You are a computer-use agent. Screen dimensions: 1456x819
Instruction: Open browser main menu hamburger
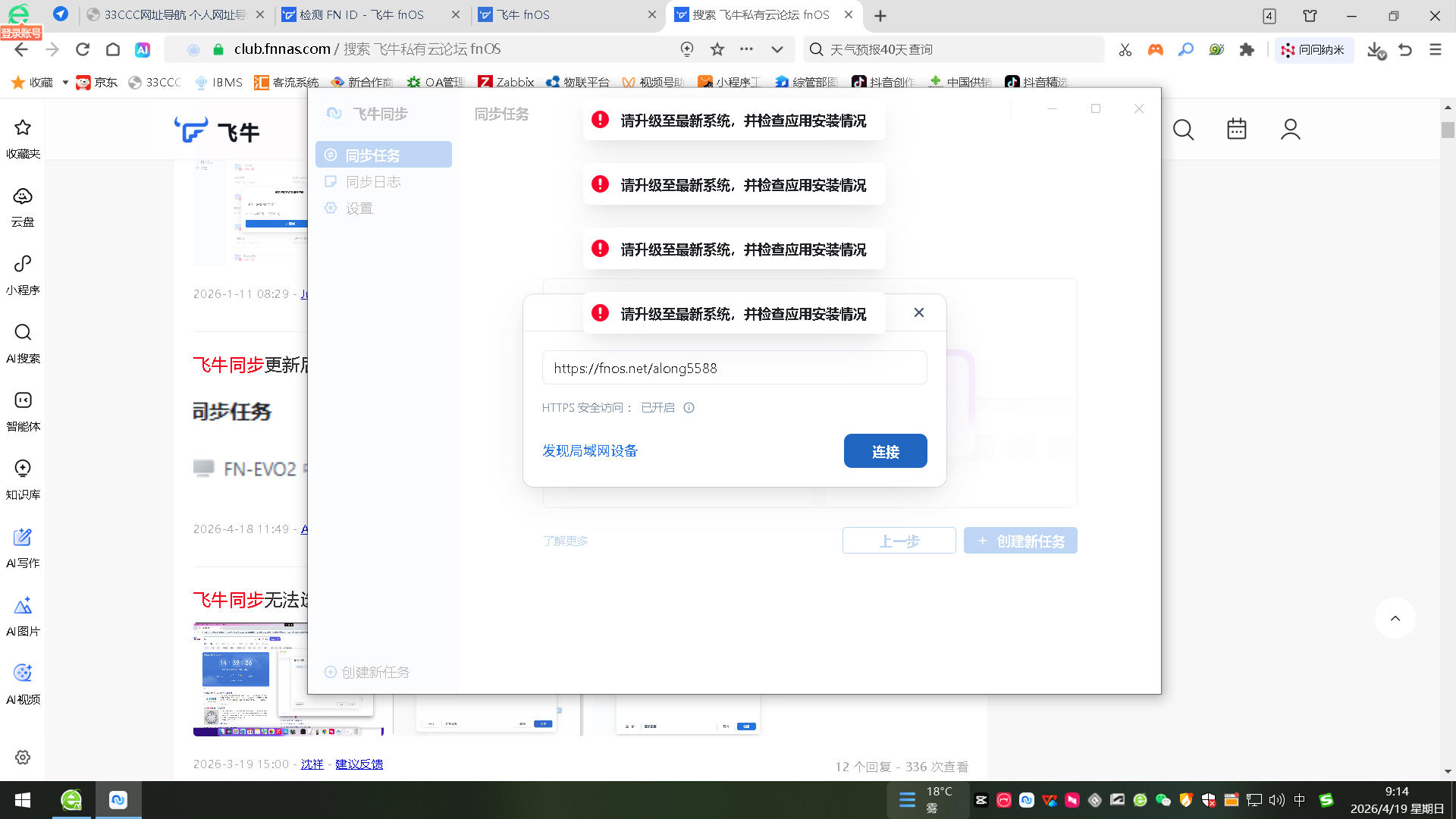[1436, 49]
